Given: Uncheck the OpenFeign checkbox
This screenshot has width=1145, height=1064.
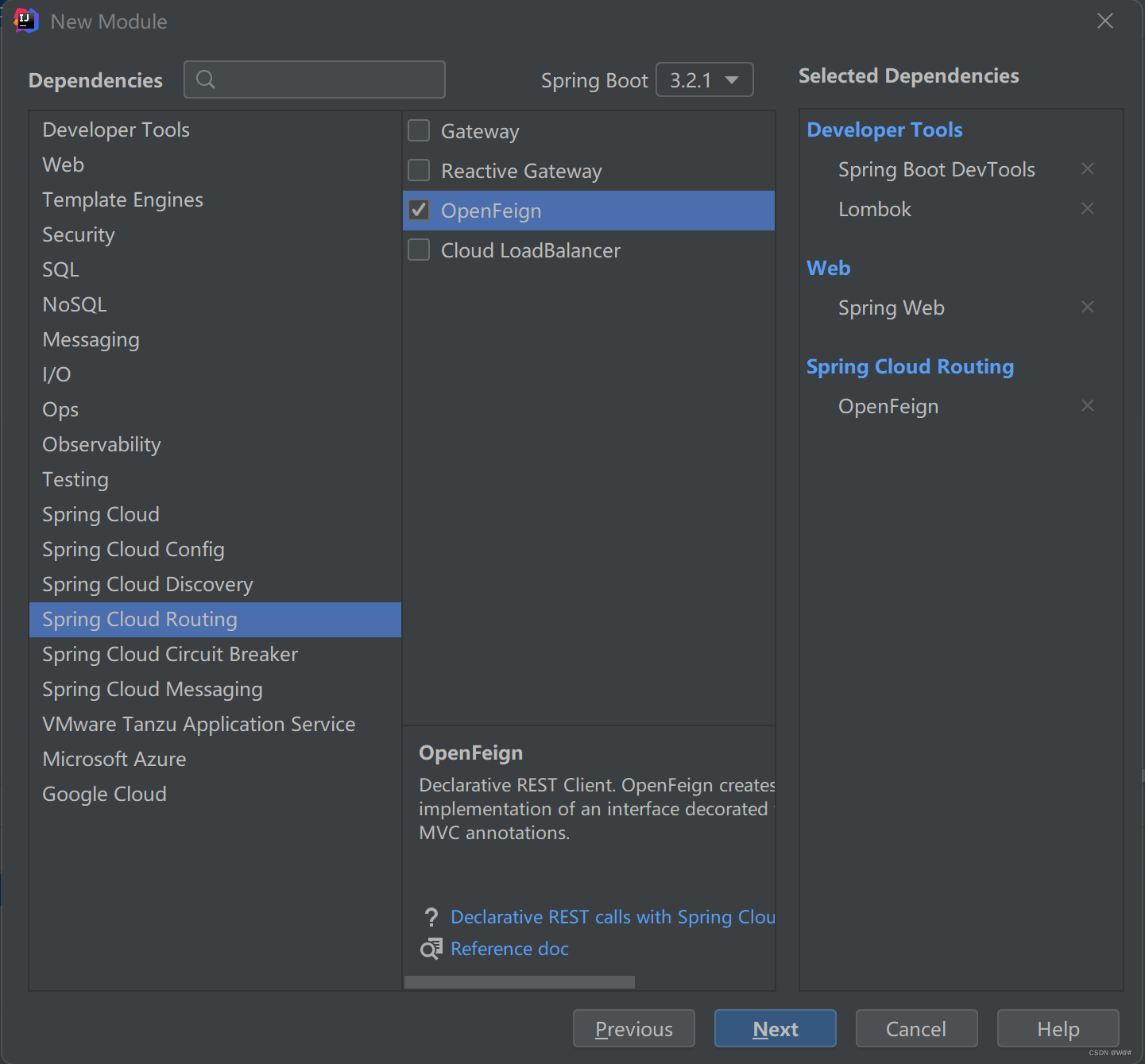Looking at the screenshot, I should pyautogui.click(x=419, y=210).
